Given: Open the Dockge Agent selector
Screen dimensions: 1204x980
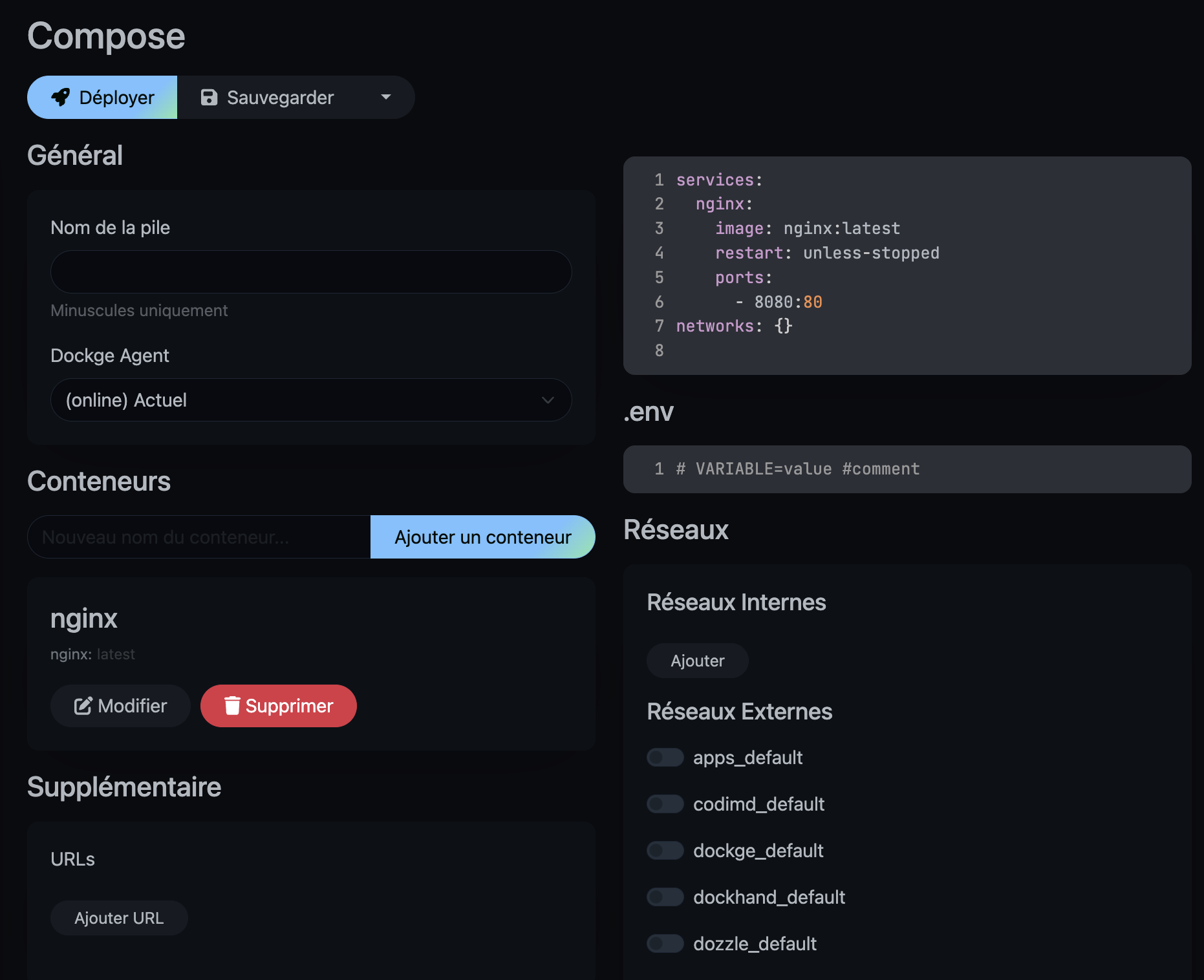Looking at the screenshot, I should coord(311,399).
